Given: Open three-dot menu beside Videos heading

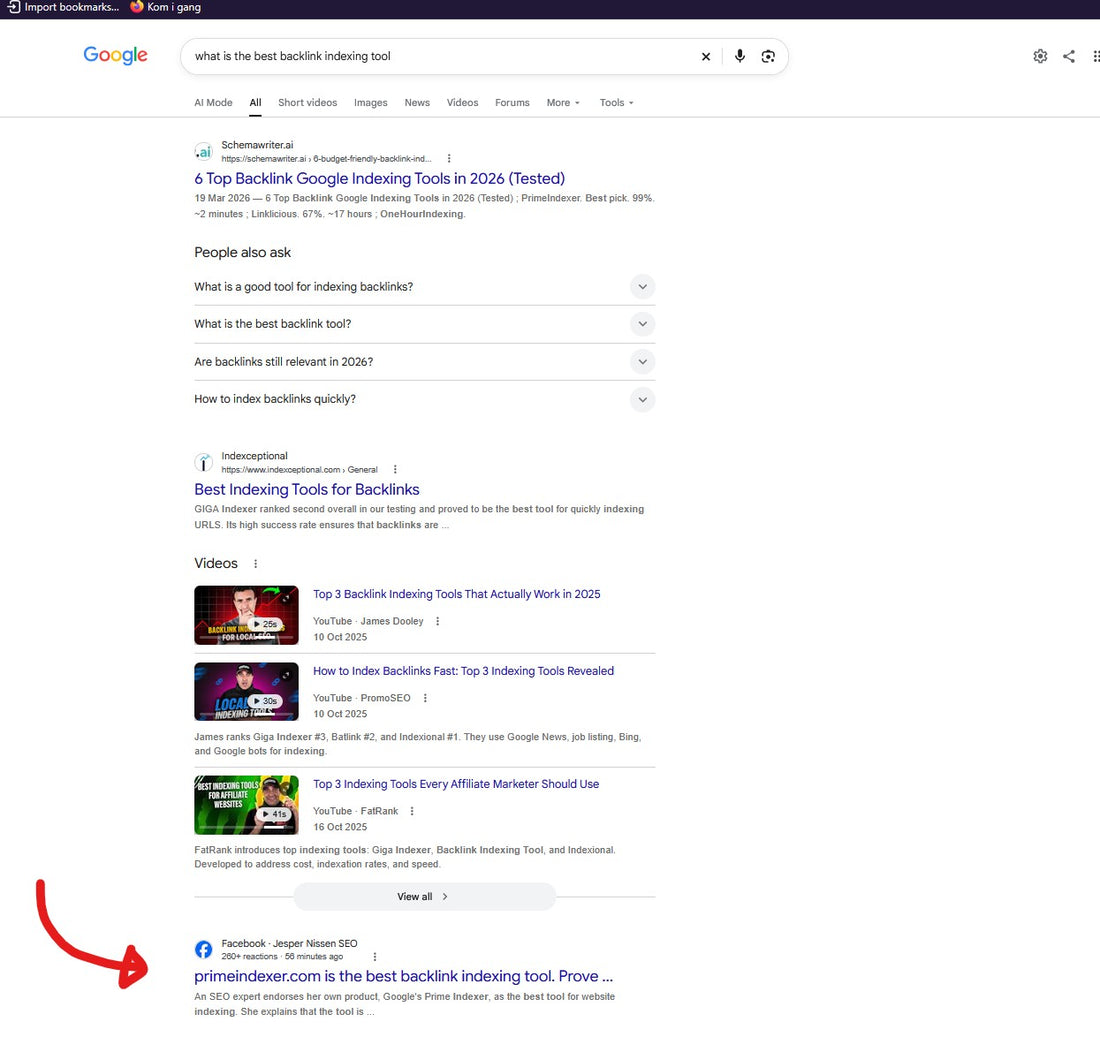Looking at the screenshot, I should click(x=255, y=563).
